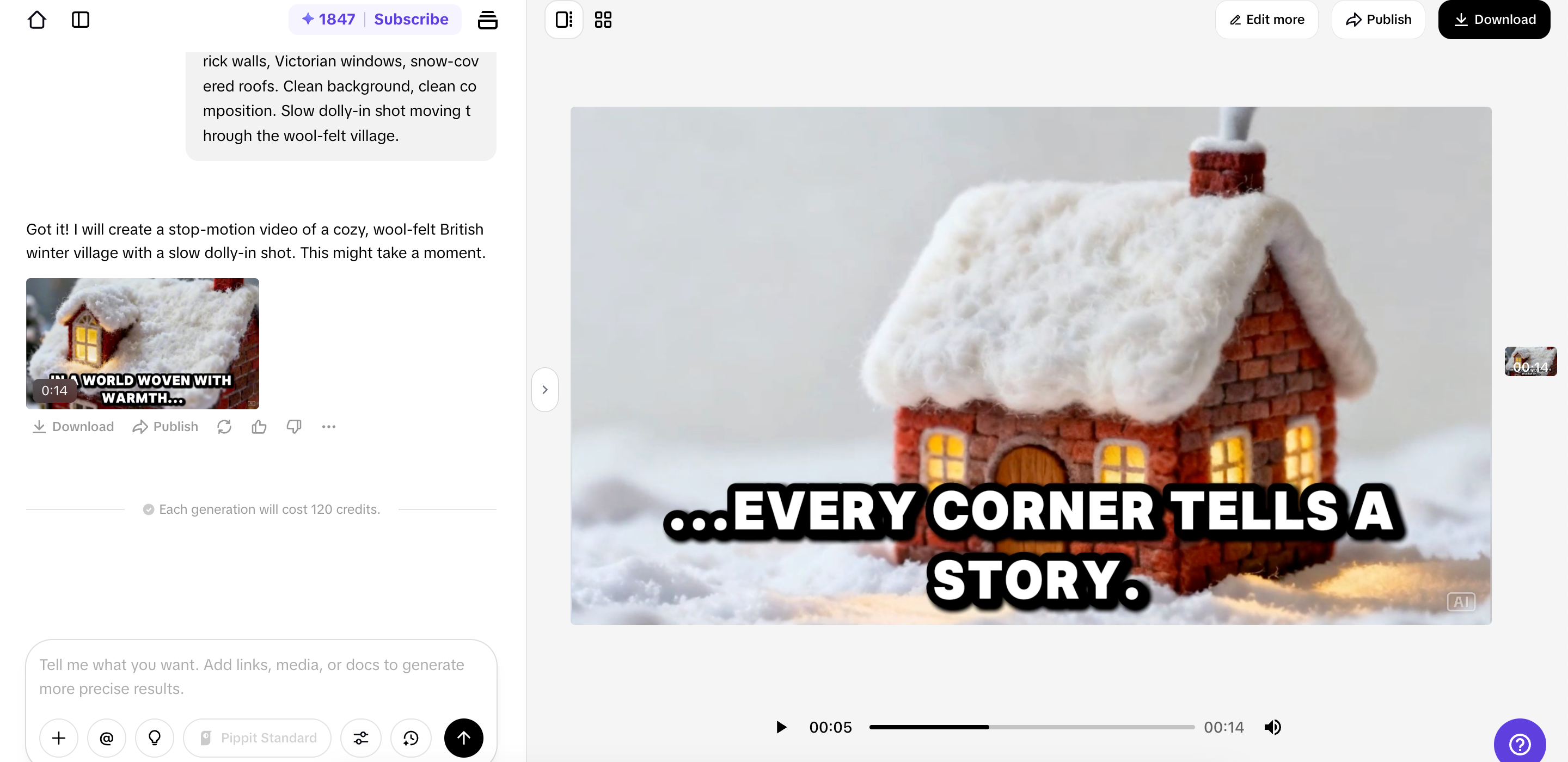1568x762 pixels.
Task: Click the main video preview frame
Action: tap(1031, 365)
